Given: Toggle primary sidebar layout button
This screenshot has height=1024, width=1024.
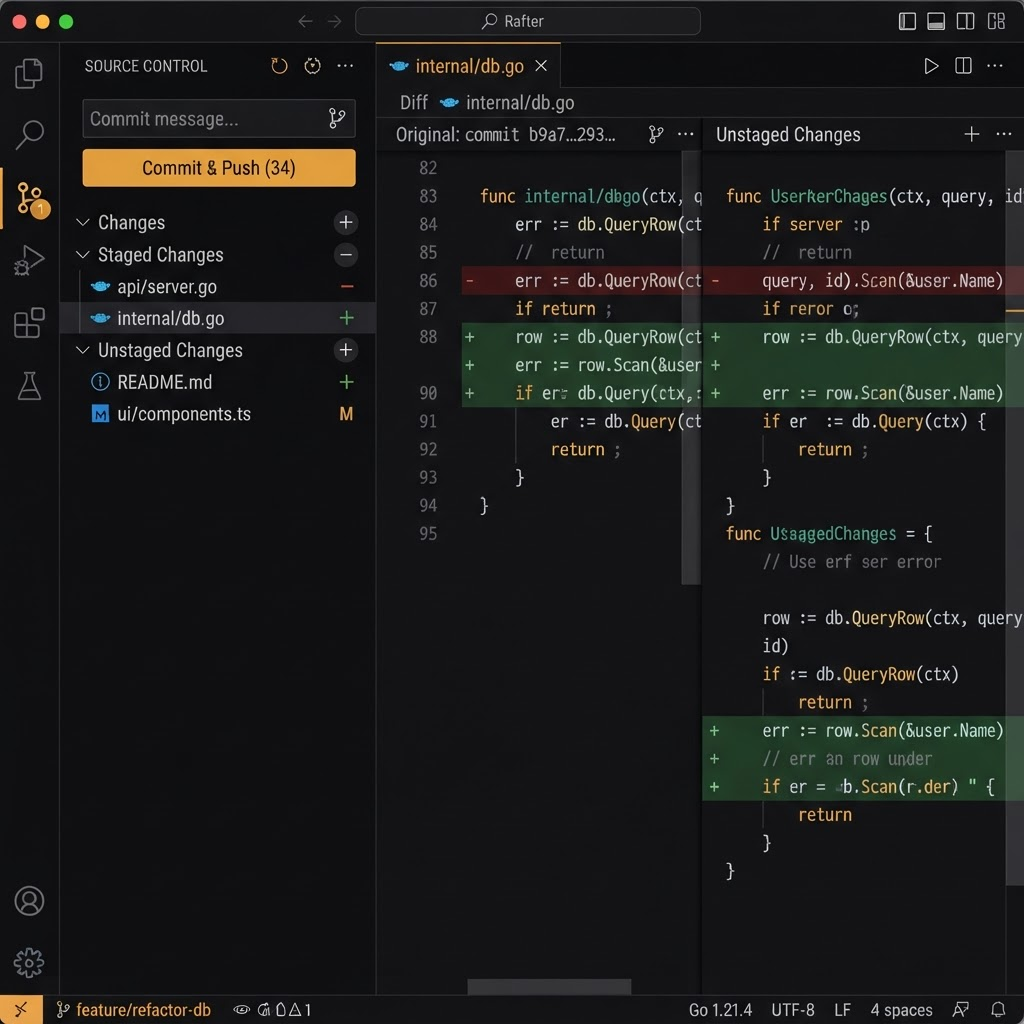Looking at the screenshot, I should click(x=907, y=22).
